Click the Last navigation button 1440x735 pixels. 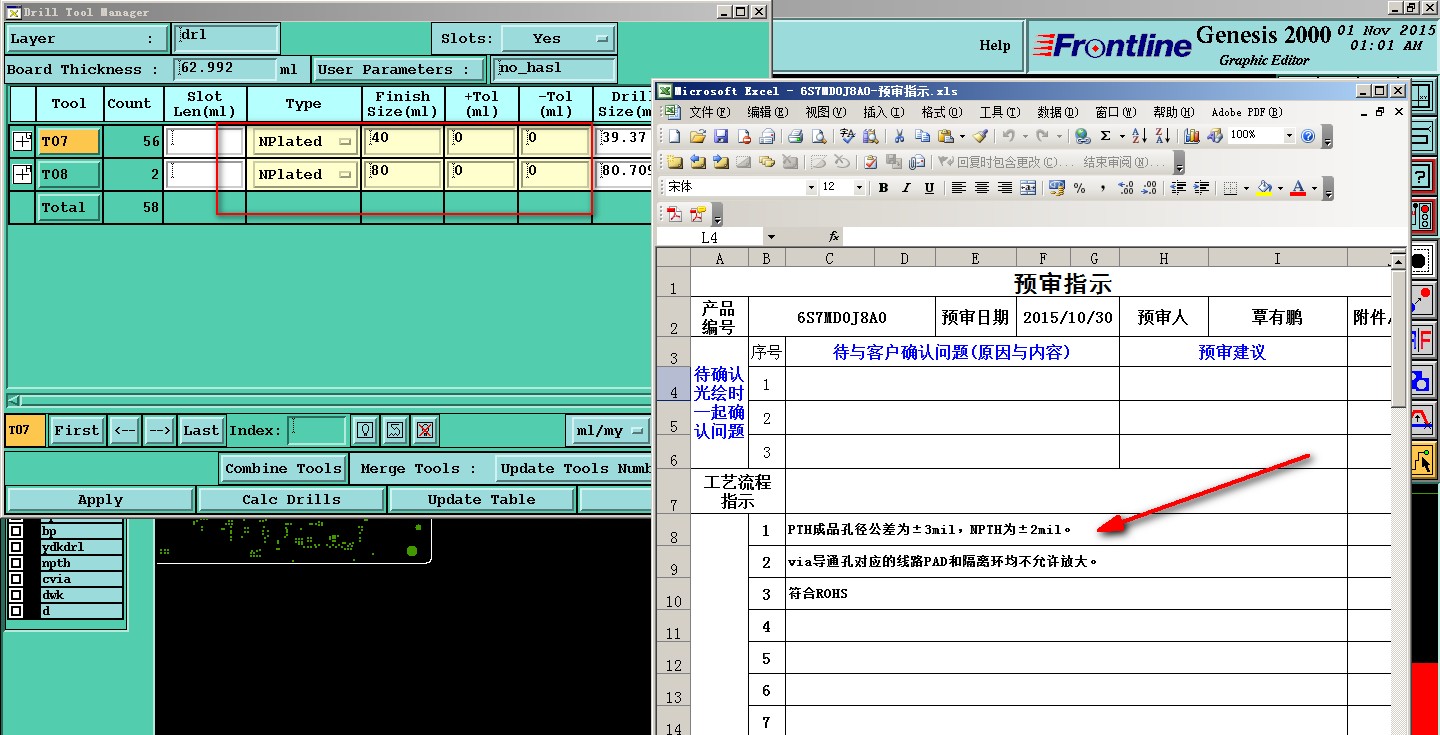click(201, 431)
